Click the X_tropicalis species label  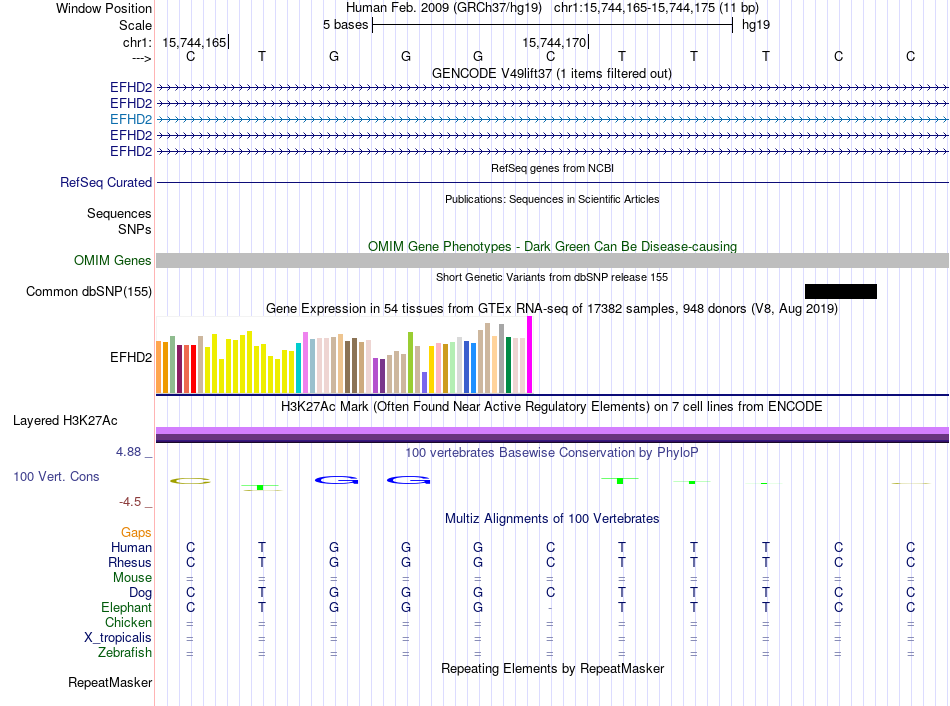tap(118, 638)
